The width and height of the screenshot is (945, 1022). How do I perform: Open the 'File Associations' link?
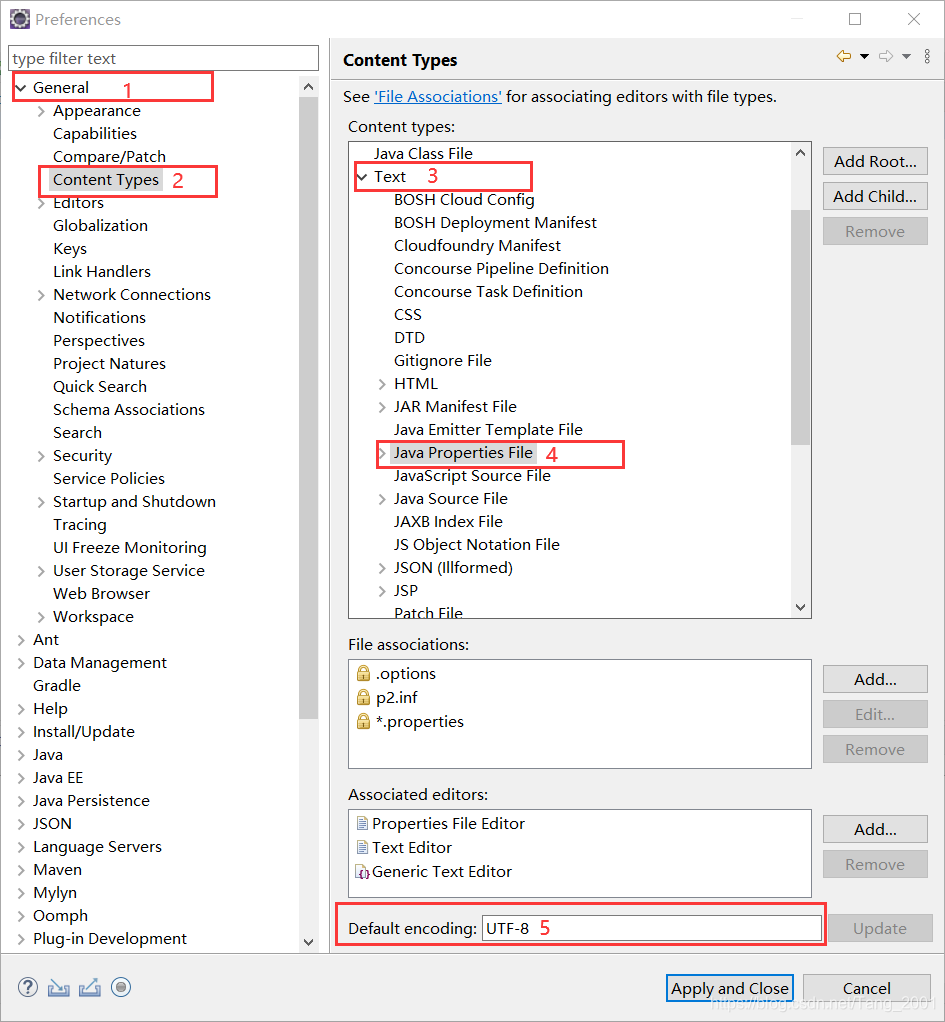click(438, 96)
